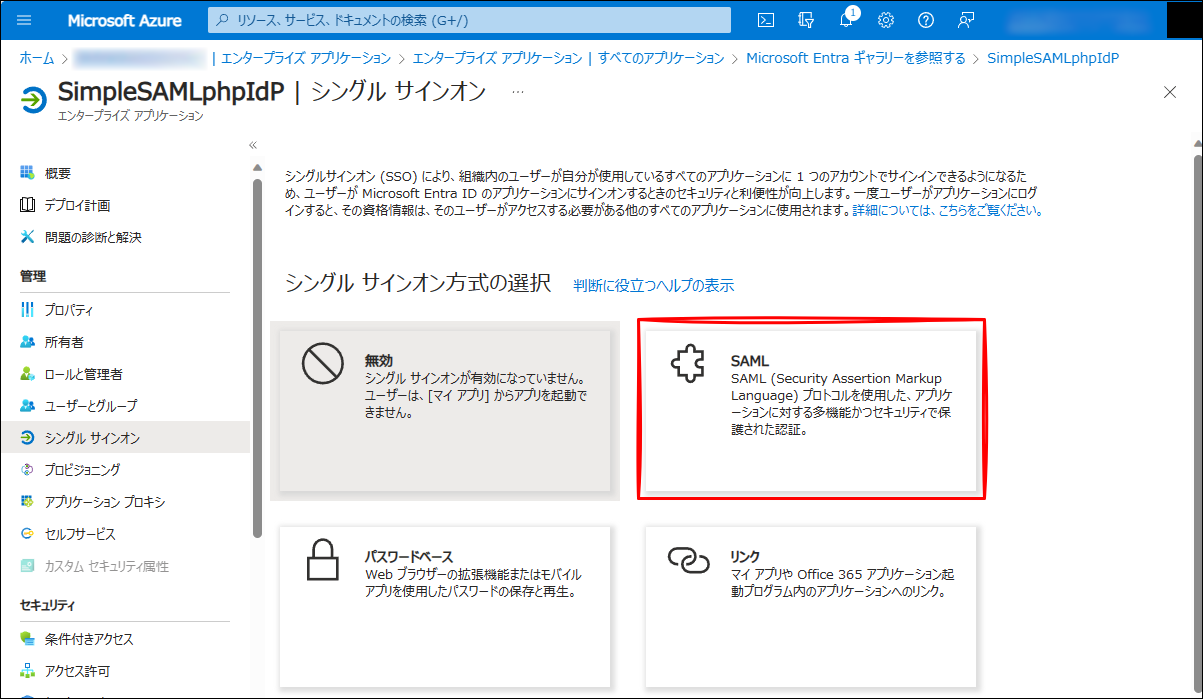Open the portal settings gear
The width and height of the screenshot is (1203, 699).
click(x=885, y=20)
